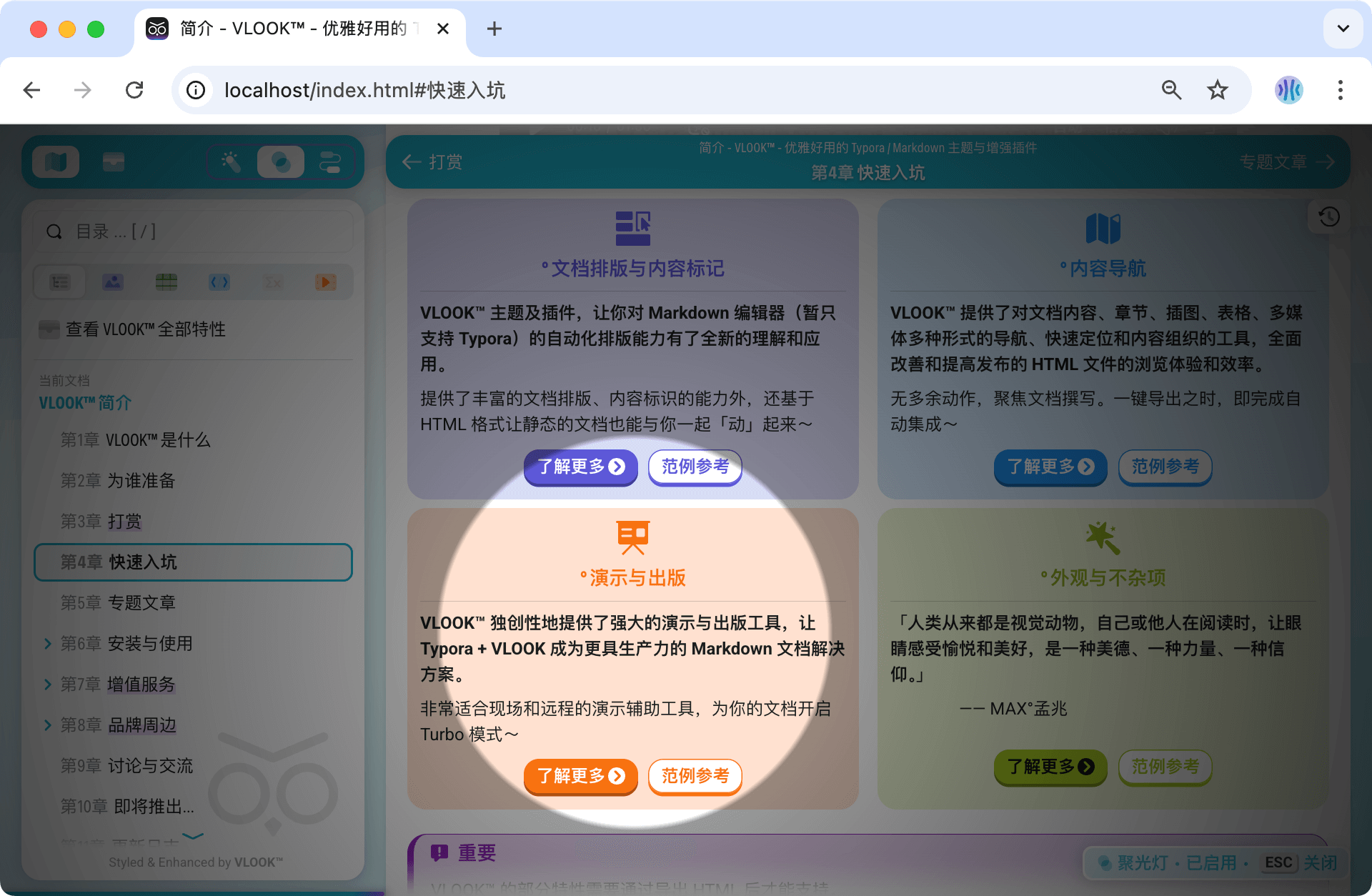Click the archive box icon in sidebar header
The image size is (1372, 896).
pos(114,161)
